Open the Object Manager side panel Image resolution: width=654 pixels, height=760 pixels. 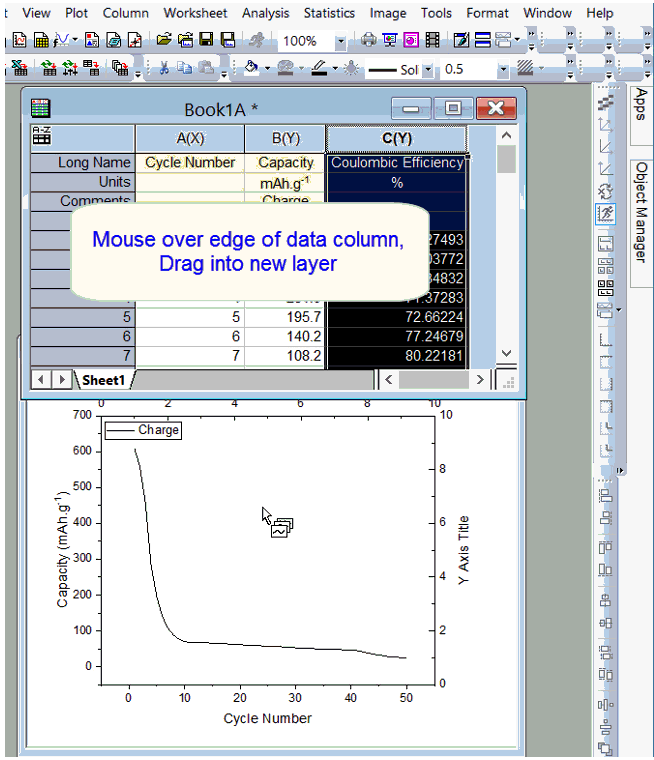(641, 212)
